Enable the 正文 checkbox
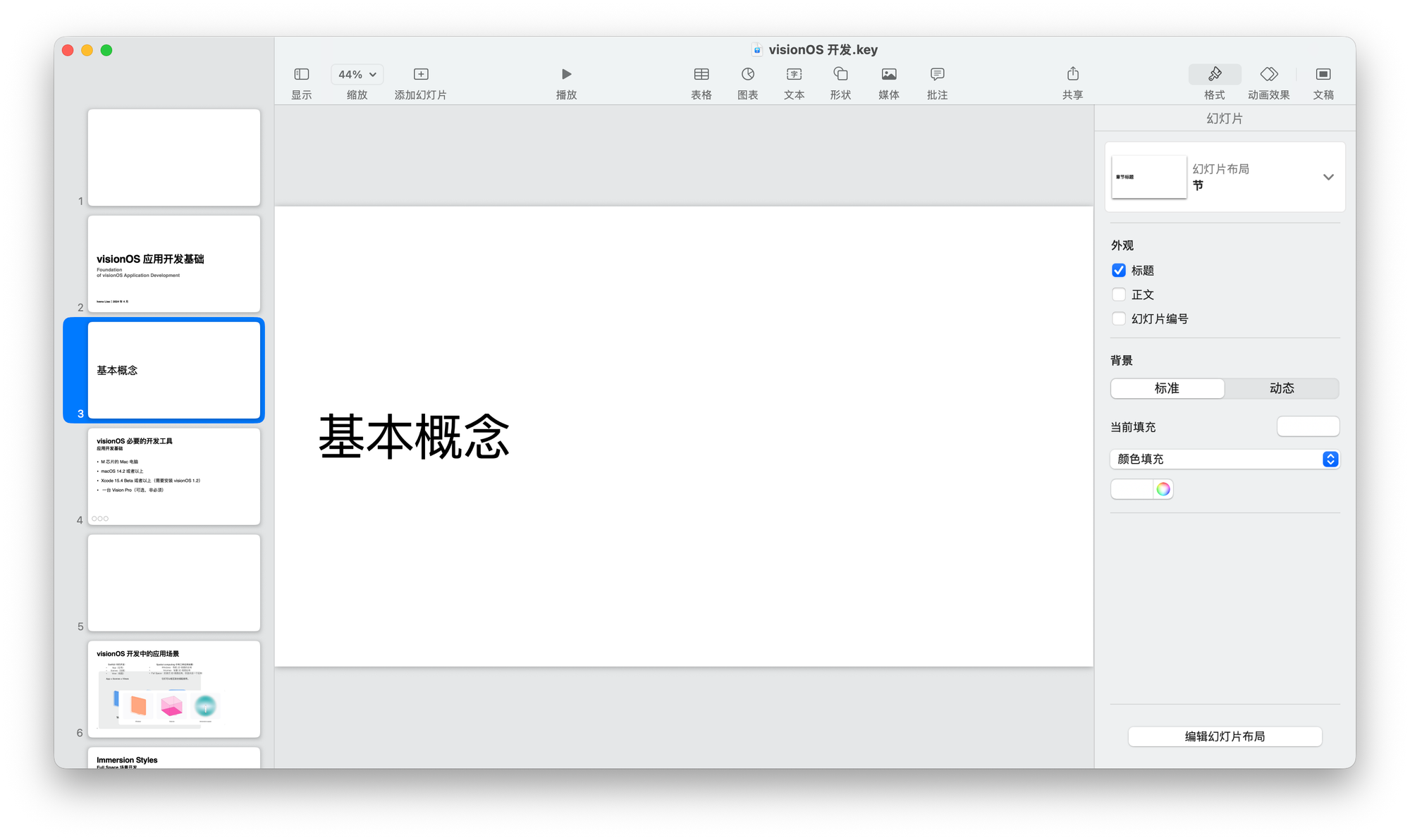The image size is (1410, 840). 1119,295
